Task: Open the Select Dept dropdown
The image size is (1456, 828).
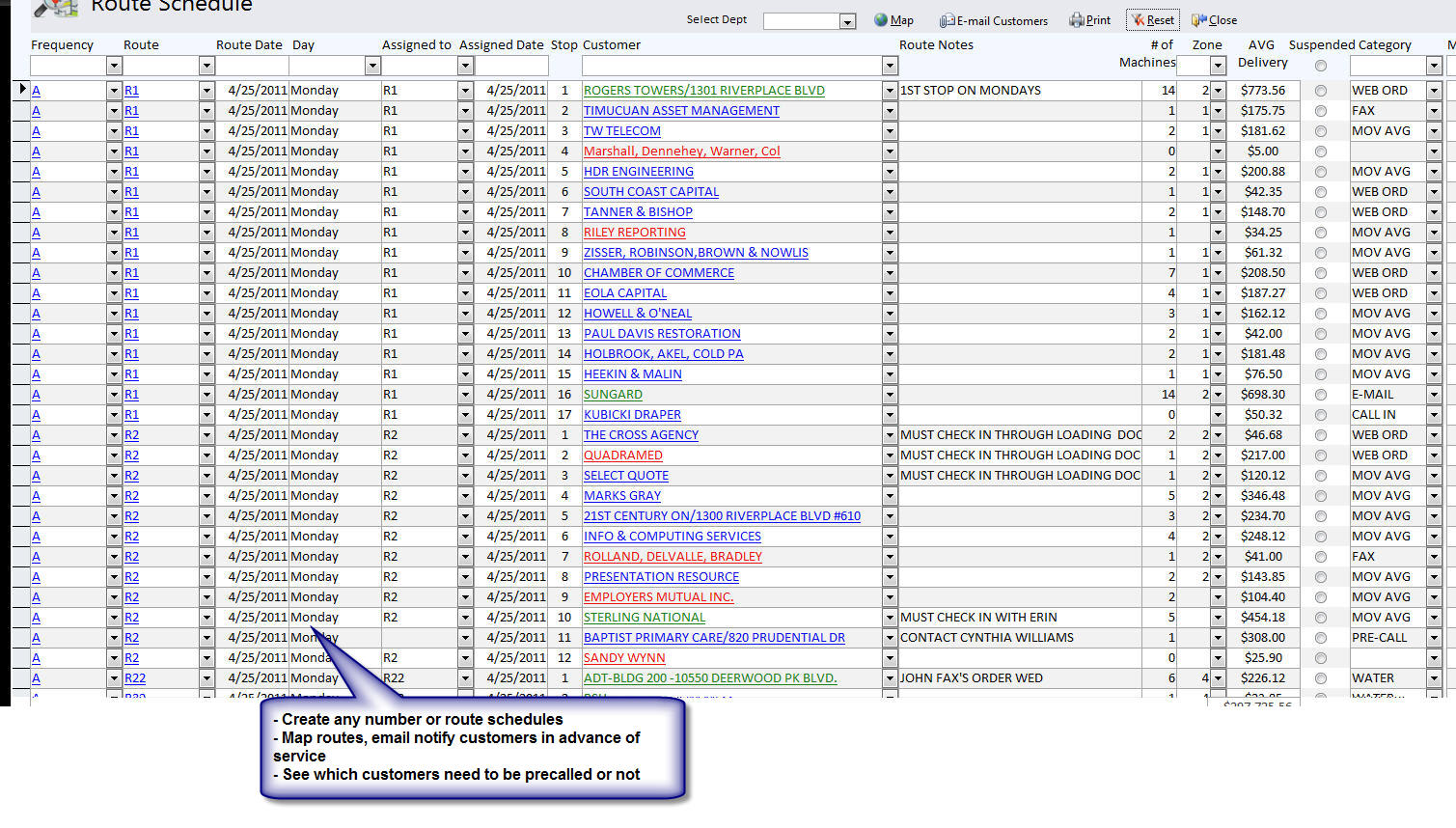Action: [847, 21]
